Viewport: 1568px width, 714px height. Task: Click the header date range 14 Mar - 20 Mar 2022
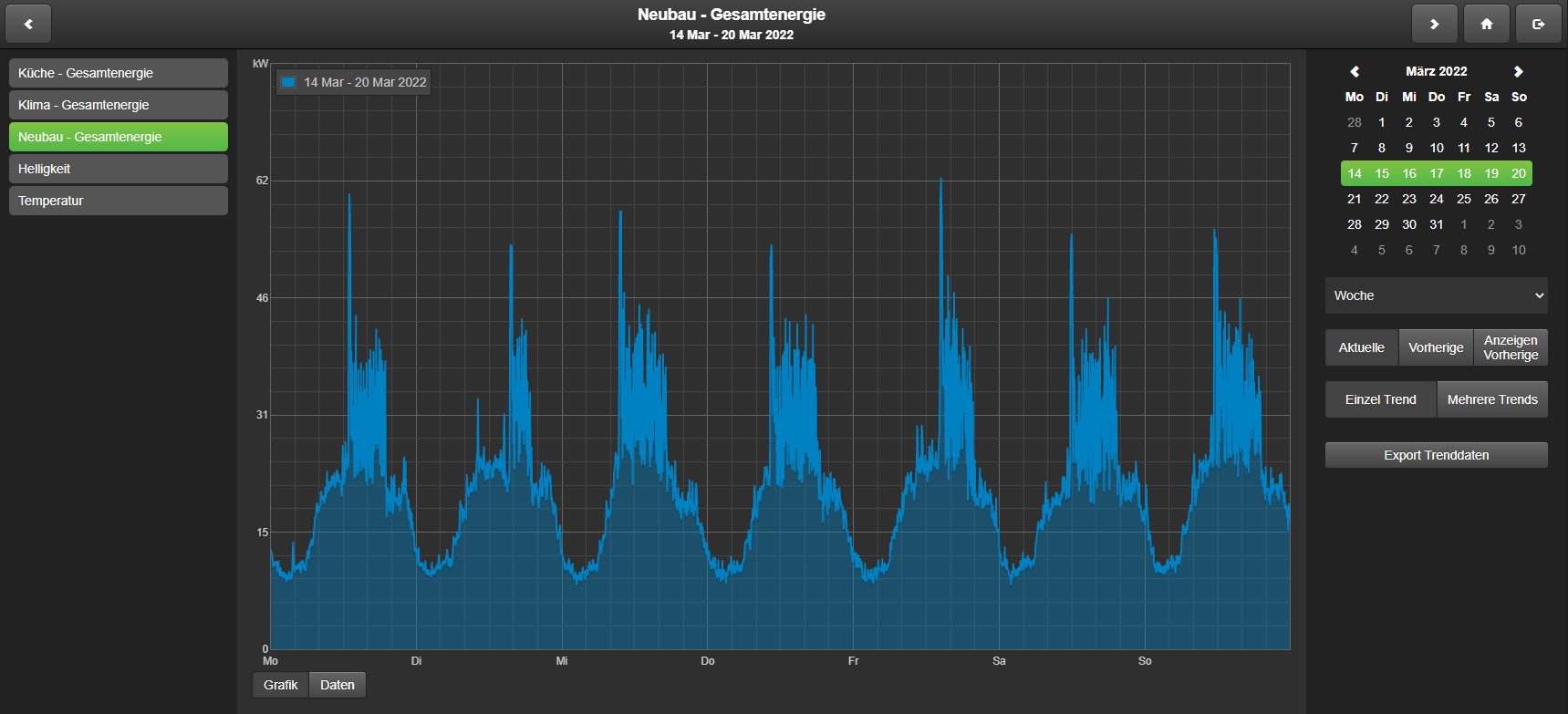tap(732, 35)
